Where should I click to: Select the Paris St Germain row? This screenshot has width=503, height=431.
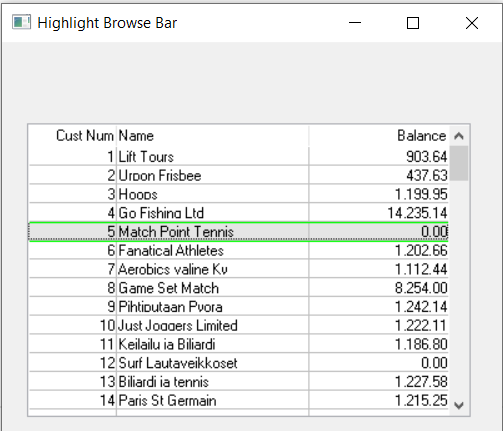(x=239, y=400)
